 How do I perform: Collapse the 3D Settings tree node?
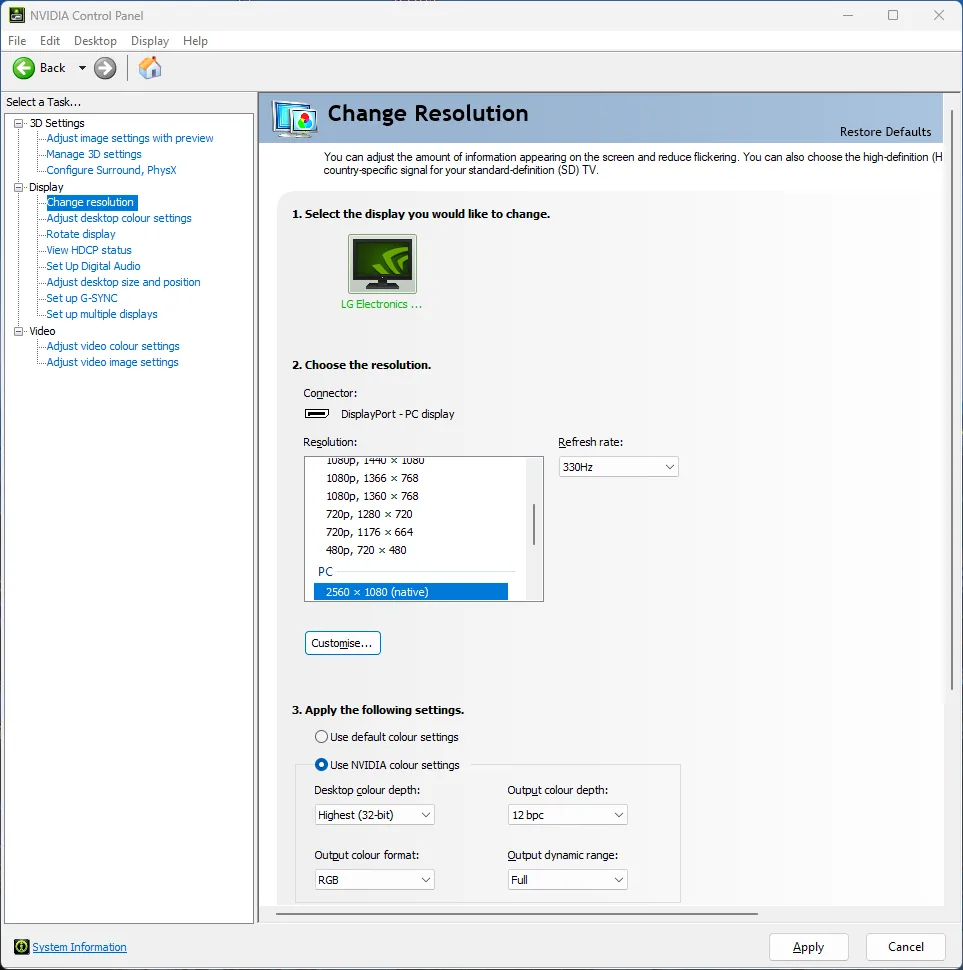point(18,123)
